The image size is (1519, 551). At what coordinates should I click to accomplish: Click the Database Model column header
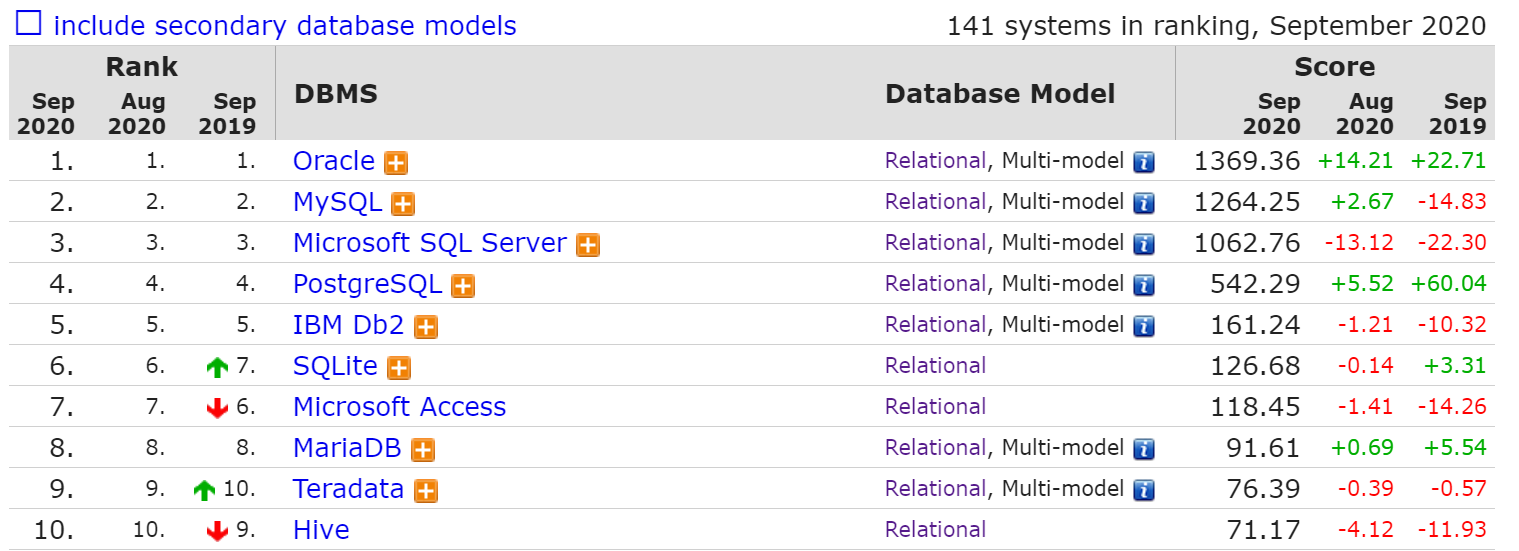pyautogui.click(x=1000, y=95)
